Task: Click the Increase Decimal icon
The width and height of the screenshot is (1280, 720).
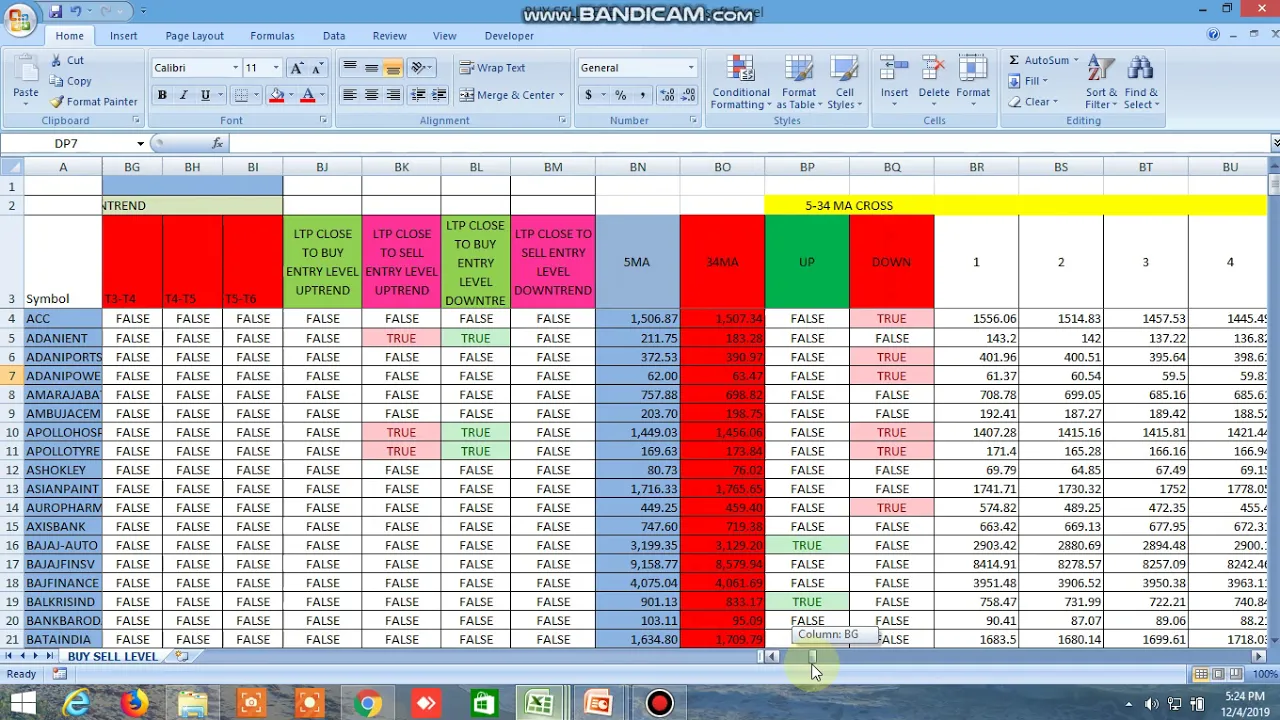Action: coord(667,95)
